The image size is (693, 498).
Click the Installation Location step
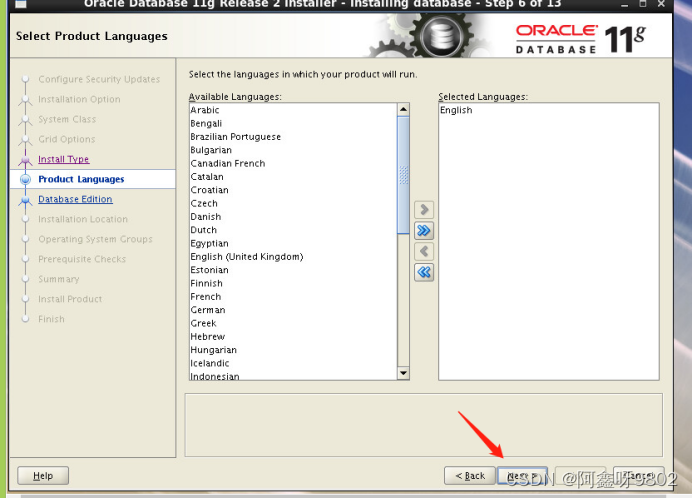click(x=83, y=219)
